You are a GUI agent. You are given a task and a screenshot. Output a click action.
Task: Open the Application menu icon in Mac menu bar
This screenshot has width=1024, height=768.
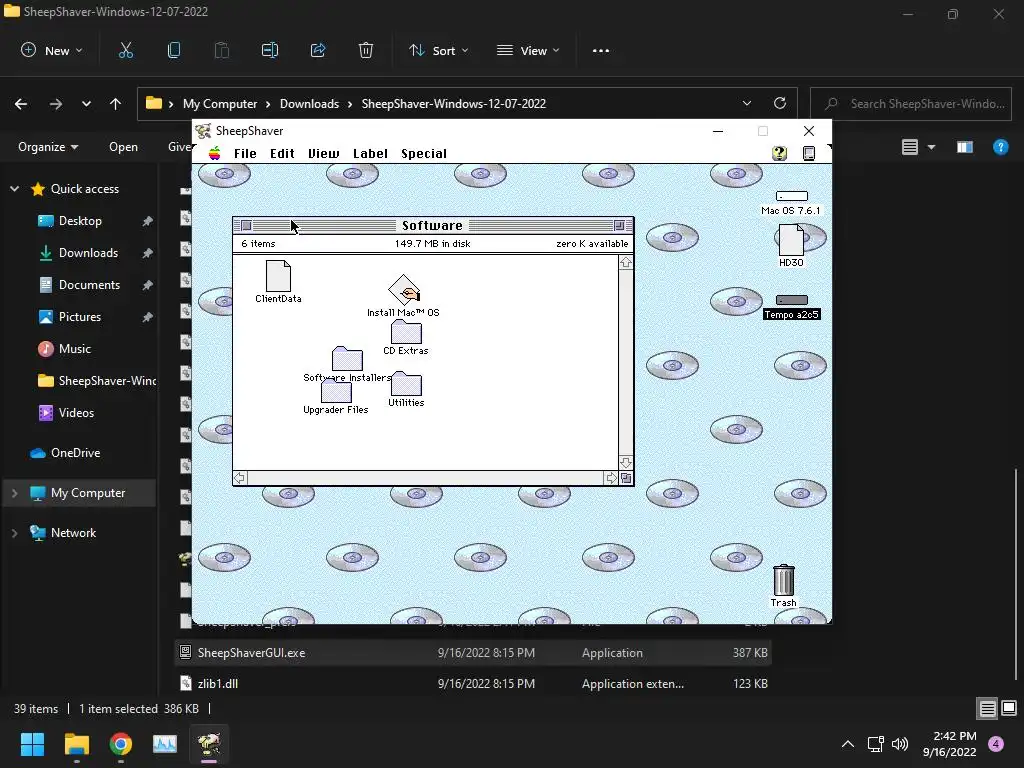click(x=808, y=153)
